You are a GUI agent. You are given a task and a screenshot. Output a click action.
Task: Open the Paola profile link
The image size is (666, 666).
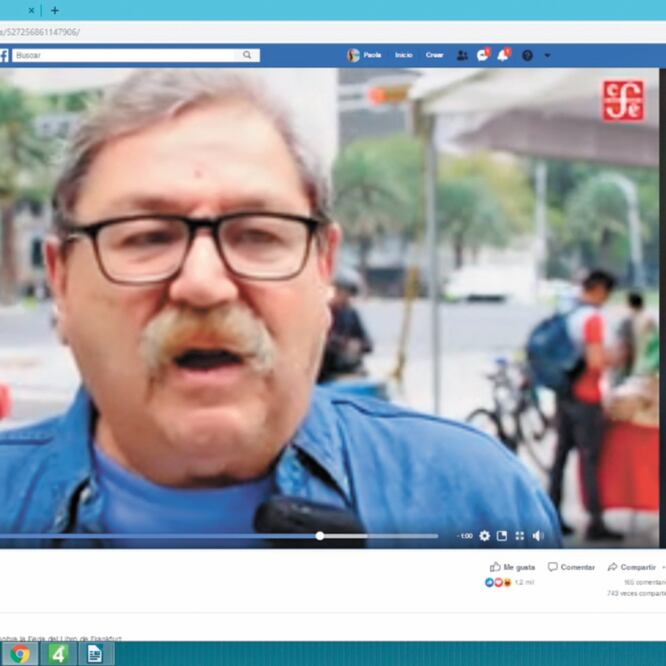(x=372, y=55)
